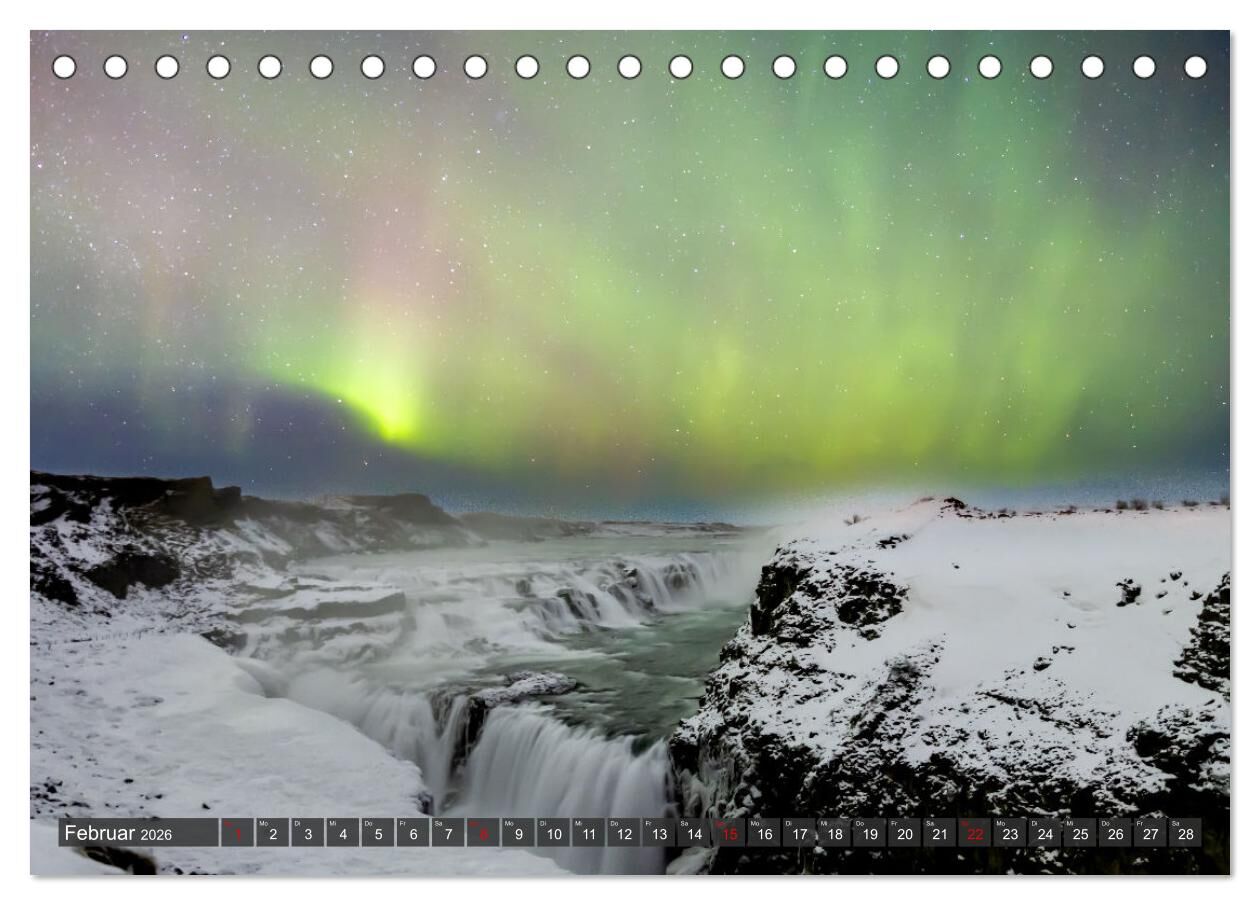Screen dimensions: 1260x905
Task: Select the red Sunday 22 date cell
Action: pyautogui.click(x=975, y=833)
